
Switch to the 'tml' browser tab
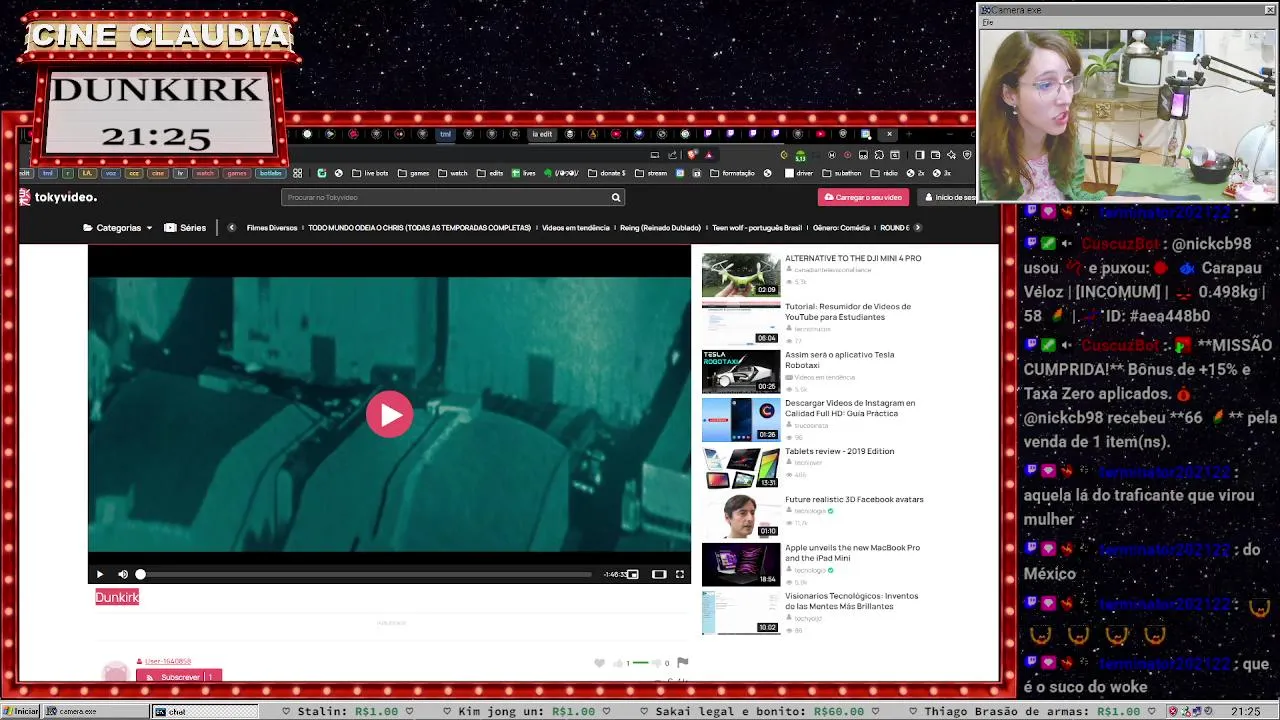(445, 134)
